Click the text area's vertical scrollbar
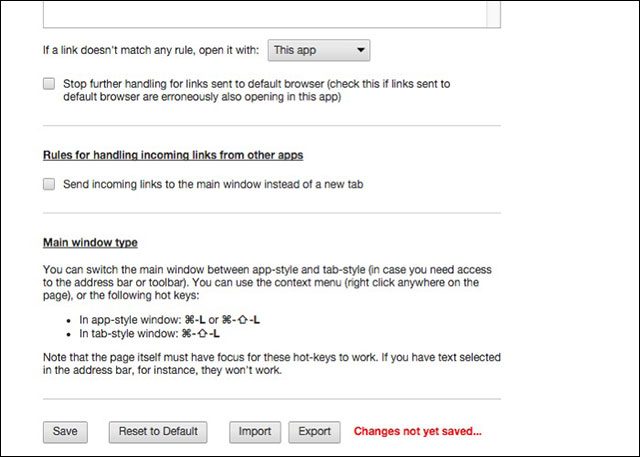Viewport: 640px width, 457px height. point(493,14)
